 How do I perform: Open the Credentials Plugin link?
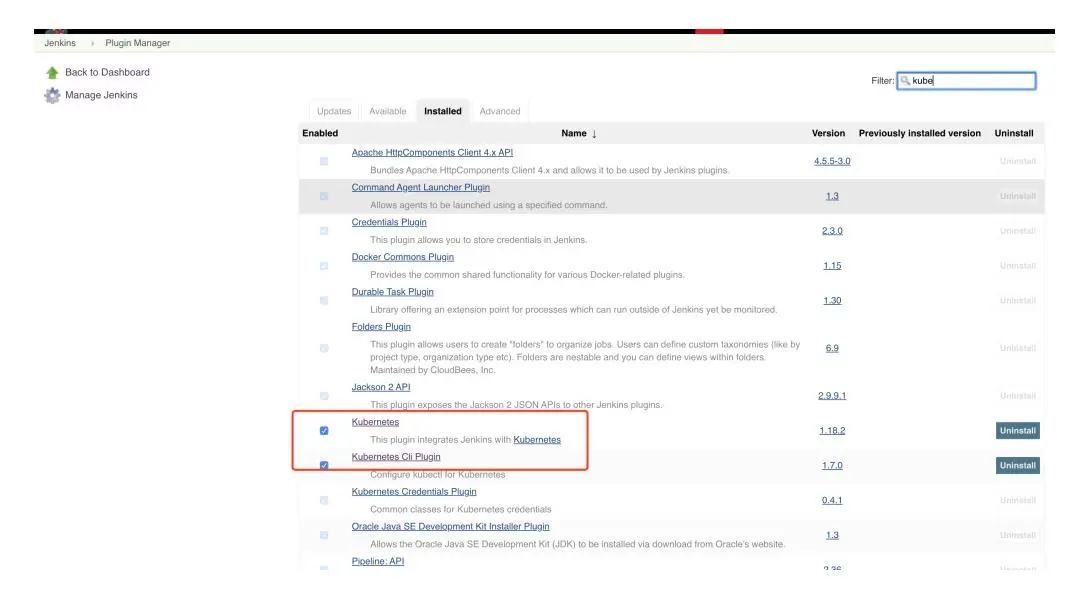click(x=389, y=222)
